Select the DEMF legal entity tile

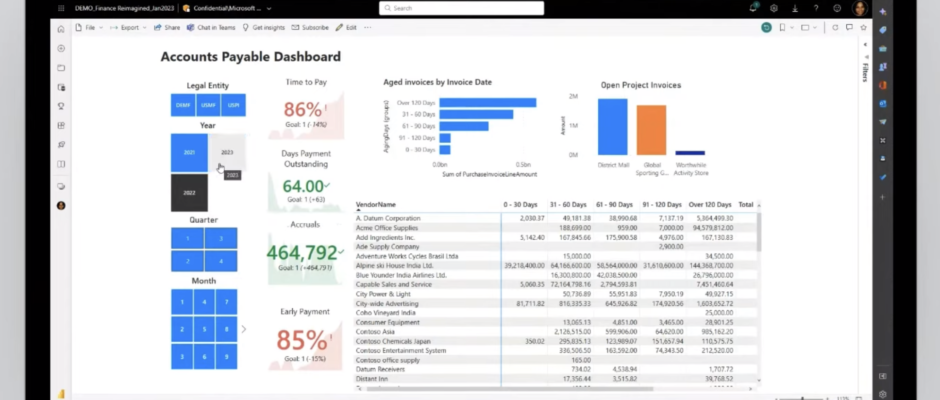tap(183, 105)
